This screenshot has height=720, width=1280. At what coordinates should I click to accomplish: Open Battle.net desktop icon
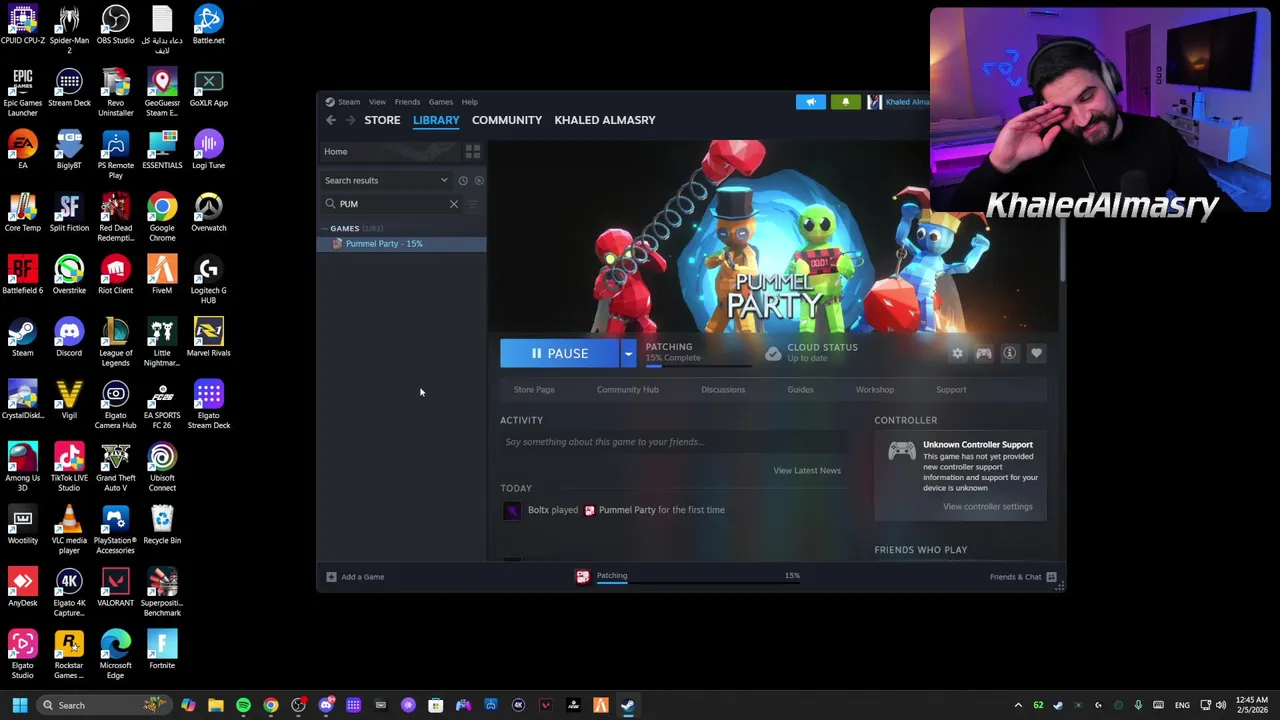(x=208, y=26)
